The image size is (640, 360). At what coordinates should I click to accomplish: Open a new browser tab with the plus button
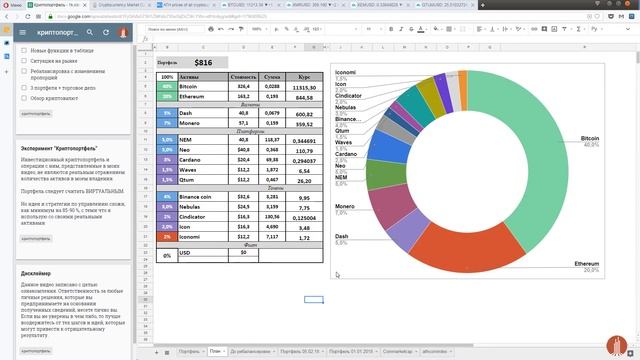pos(482,5)
